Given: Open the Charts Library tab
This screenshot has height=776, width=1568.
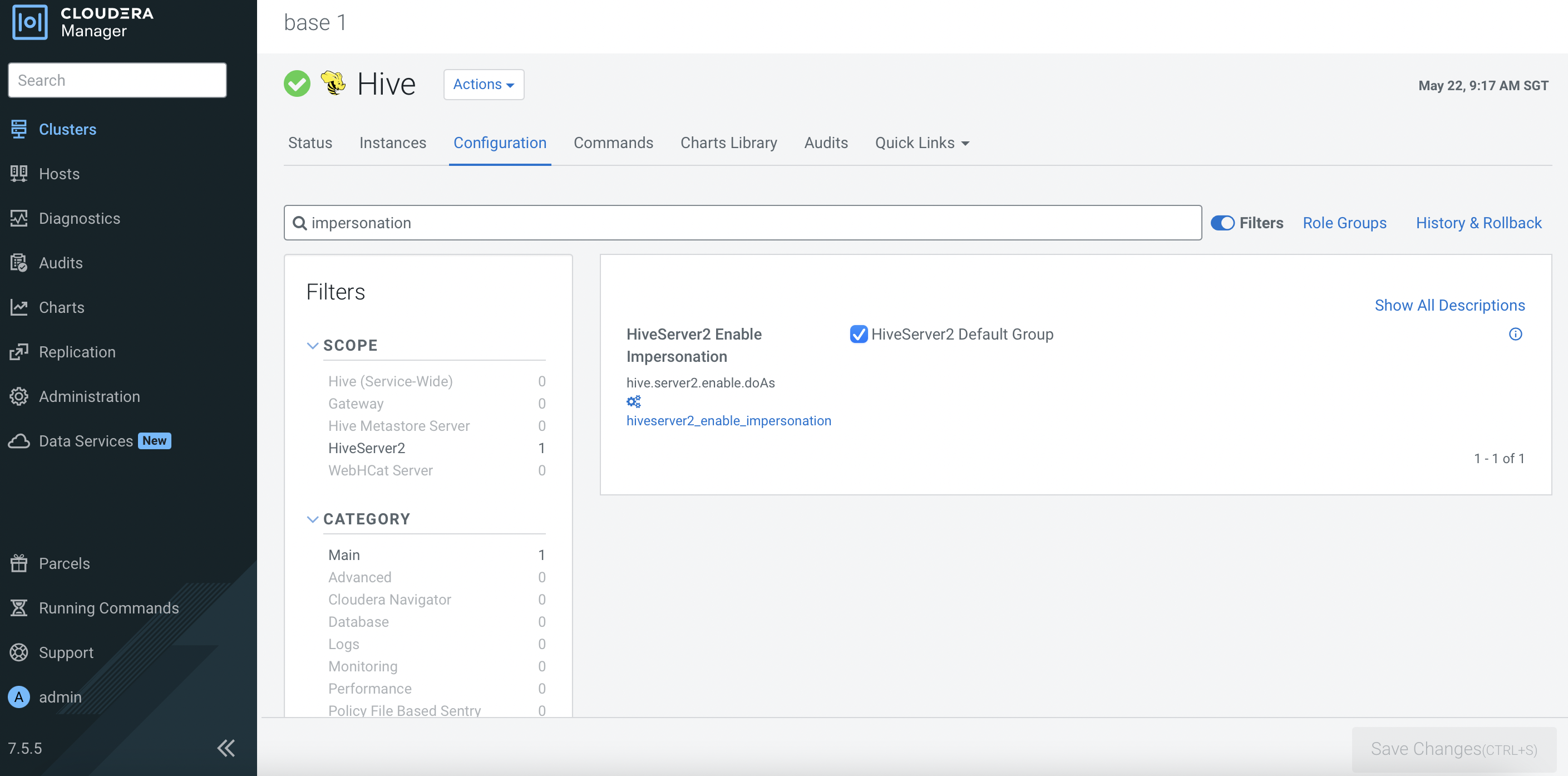Looking at the screenshot, I should (728, 143).
